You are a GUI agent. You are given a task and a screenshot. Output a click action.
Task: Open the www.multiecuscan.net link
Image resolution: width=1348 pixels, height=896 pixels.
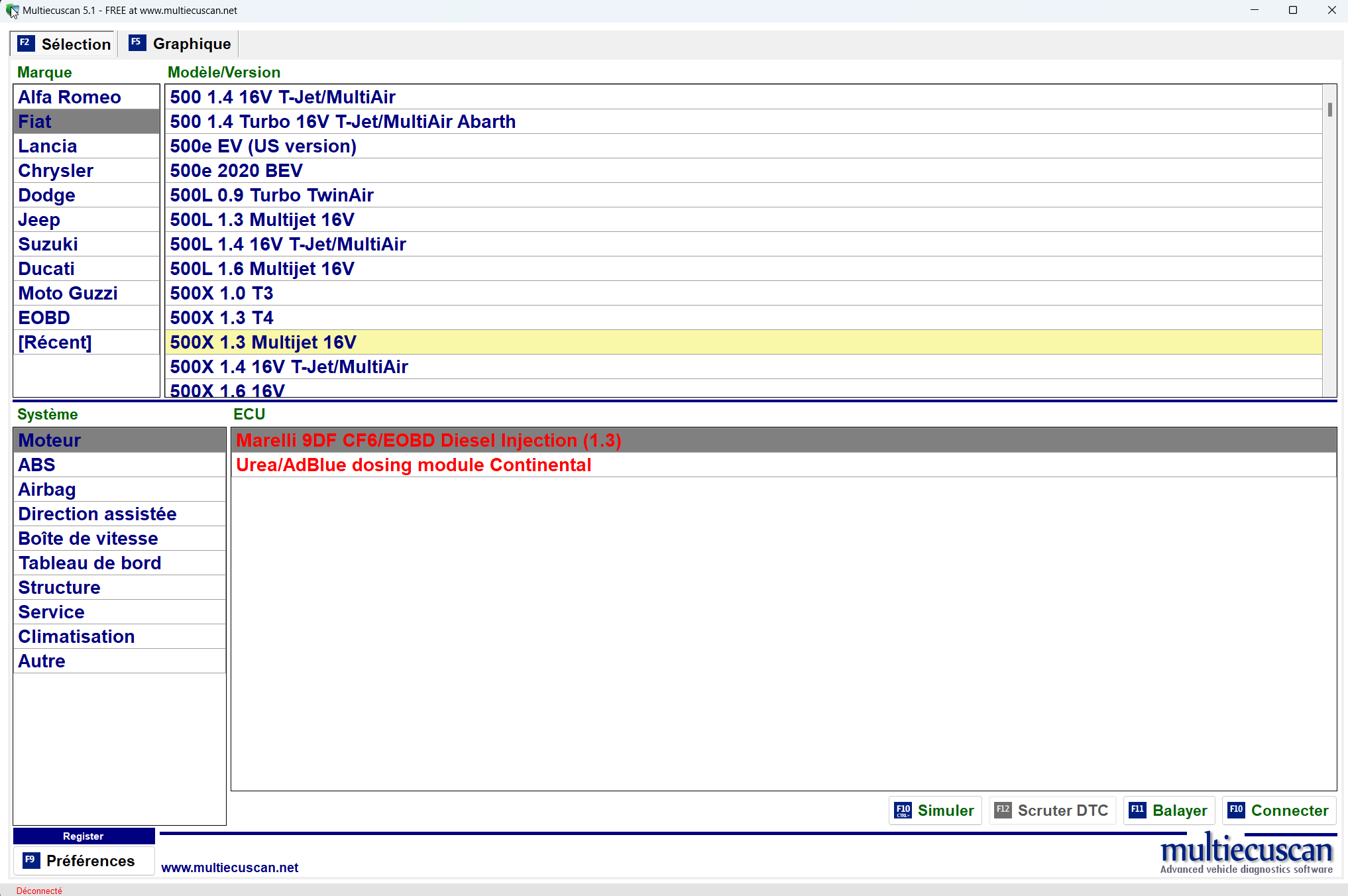[x=229, y=868]
